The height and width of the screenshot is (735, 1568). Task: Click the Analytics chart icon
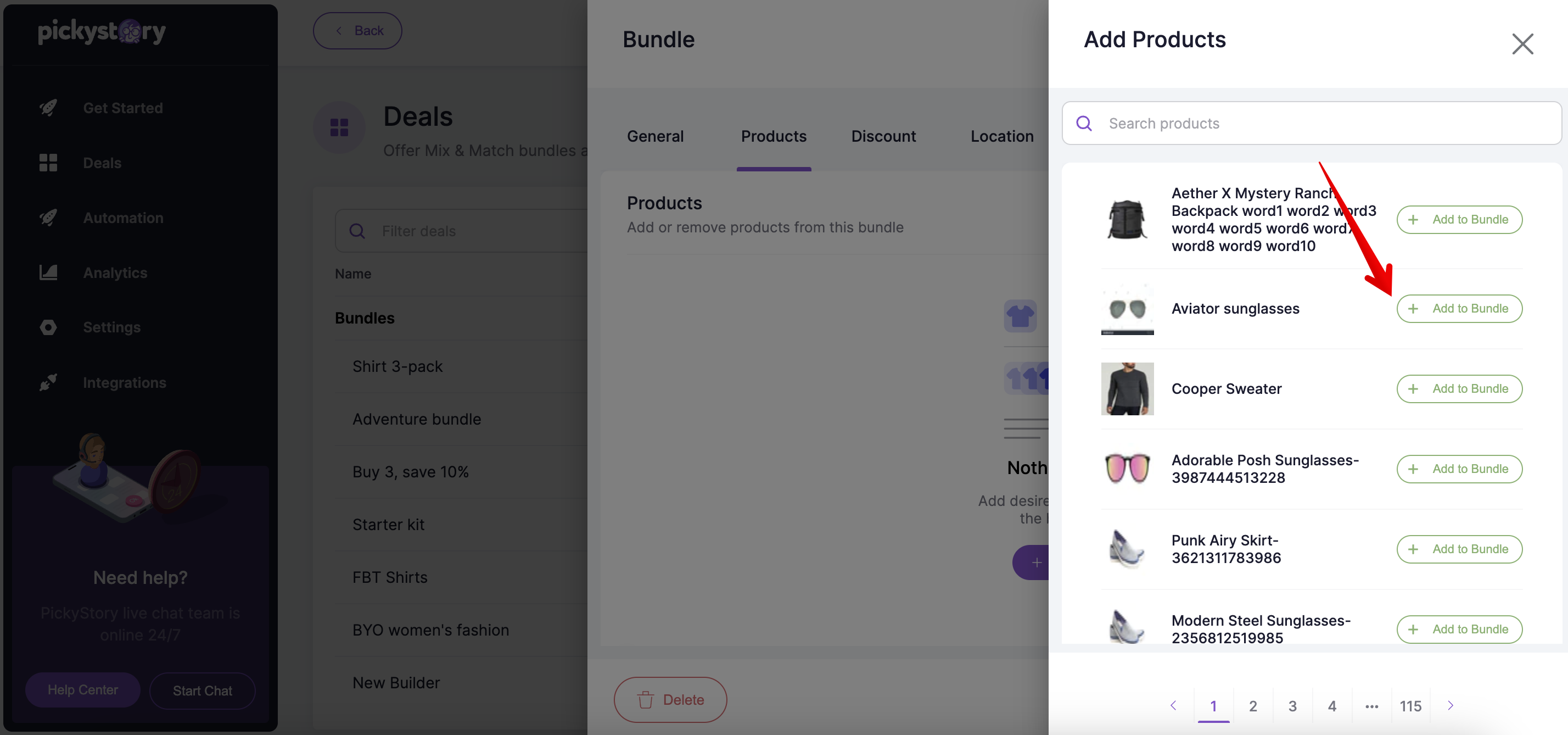pyautogui.click(x=48, y=272)
